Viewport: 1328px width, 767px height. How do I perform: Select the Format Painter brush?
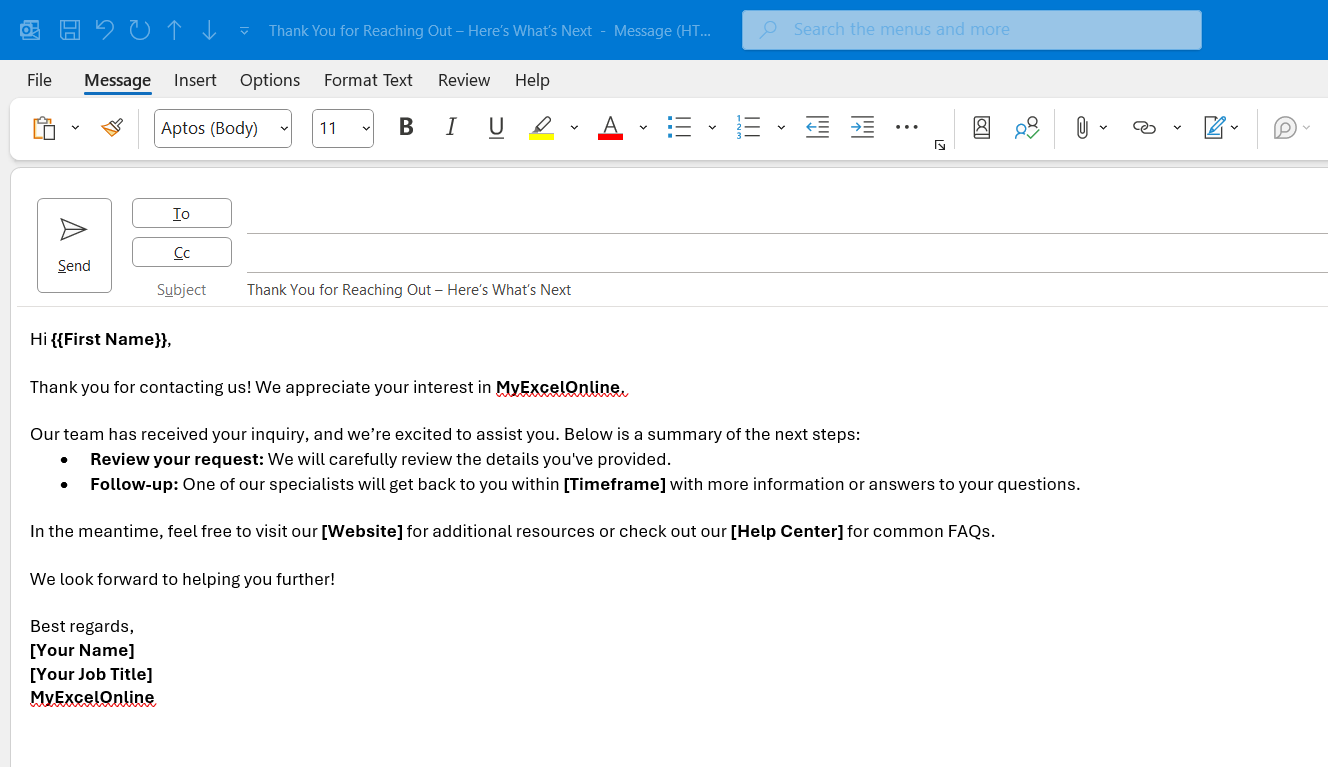click(112, 128)
